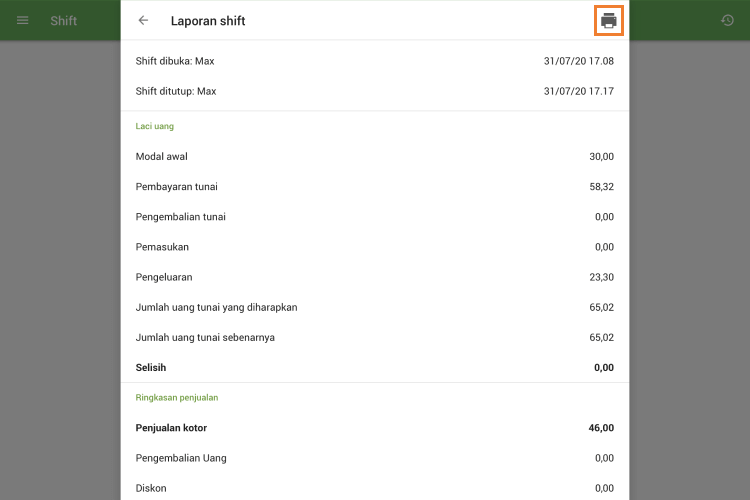Select the Shift dibuka: Max row

tap(374, 61)
